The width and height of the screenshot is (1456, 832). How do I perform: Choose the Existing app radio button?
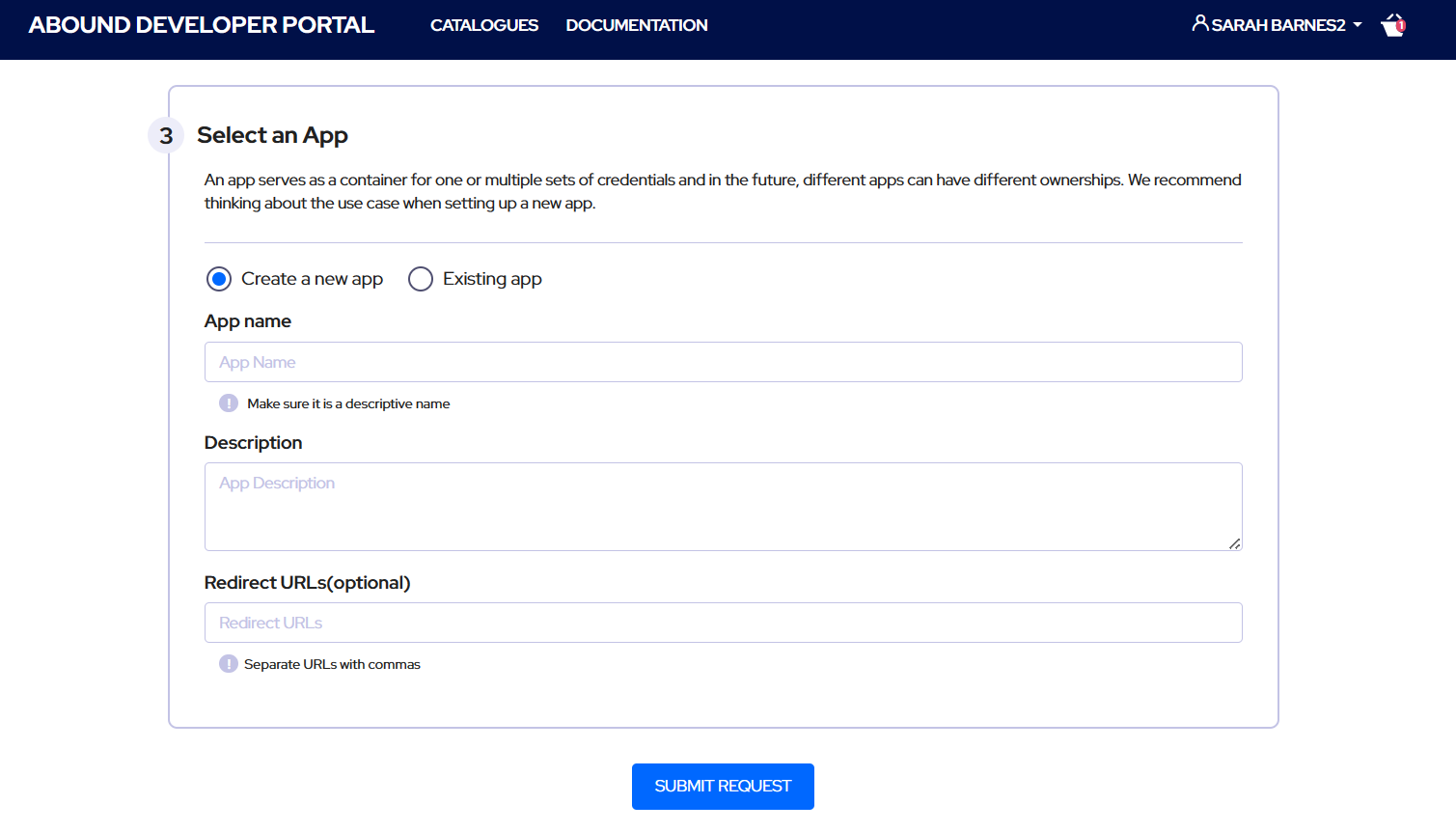click(421, 279)
